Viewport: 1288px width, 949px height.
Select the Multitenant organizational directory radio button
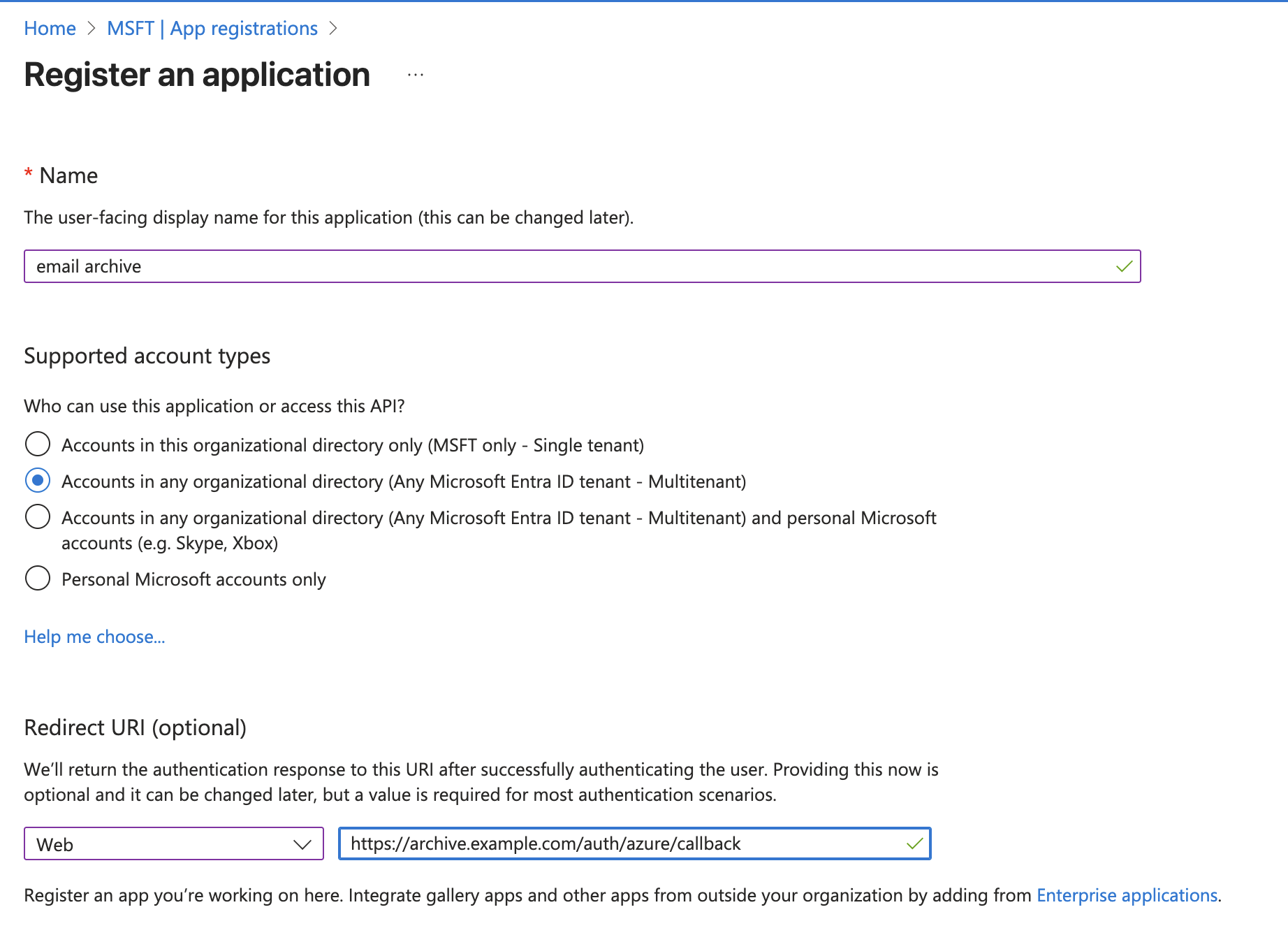38,481
